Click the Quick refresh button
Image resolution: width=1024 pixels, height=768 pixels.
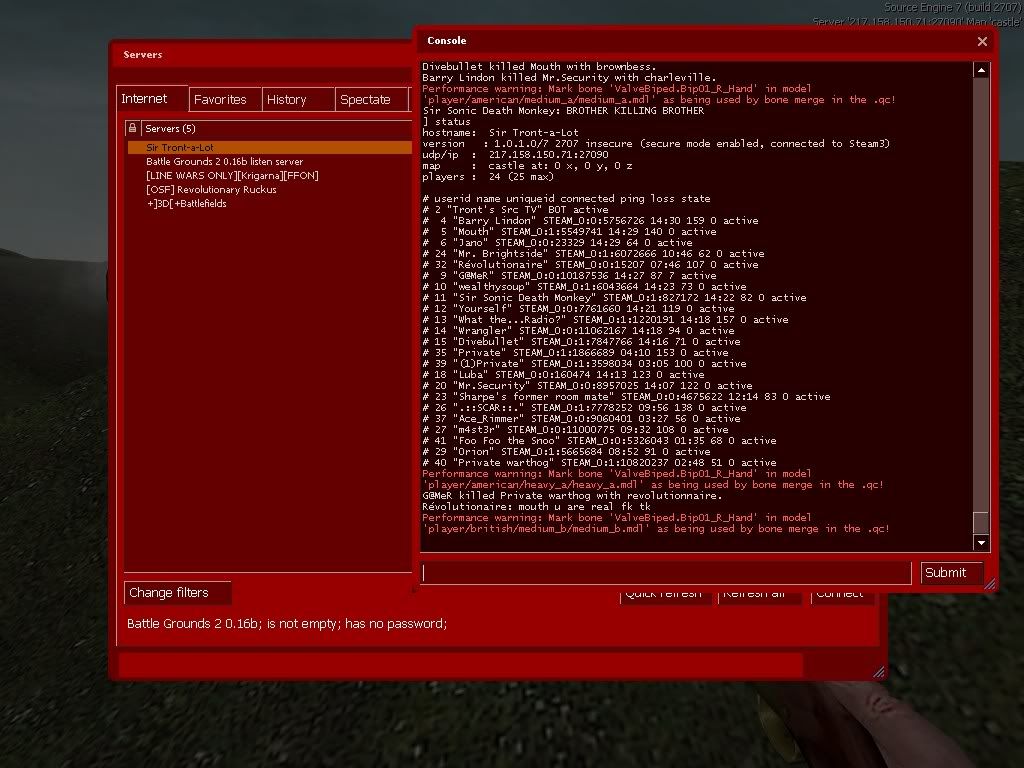[x=665, y=596]
